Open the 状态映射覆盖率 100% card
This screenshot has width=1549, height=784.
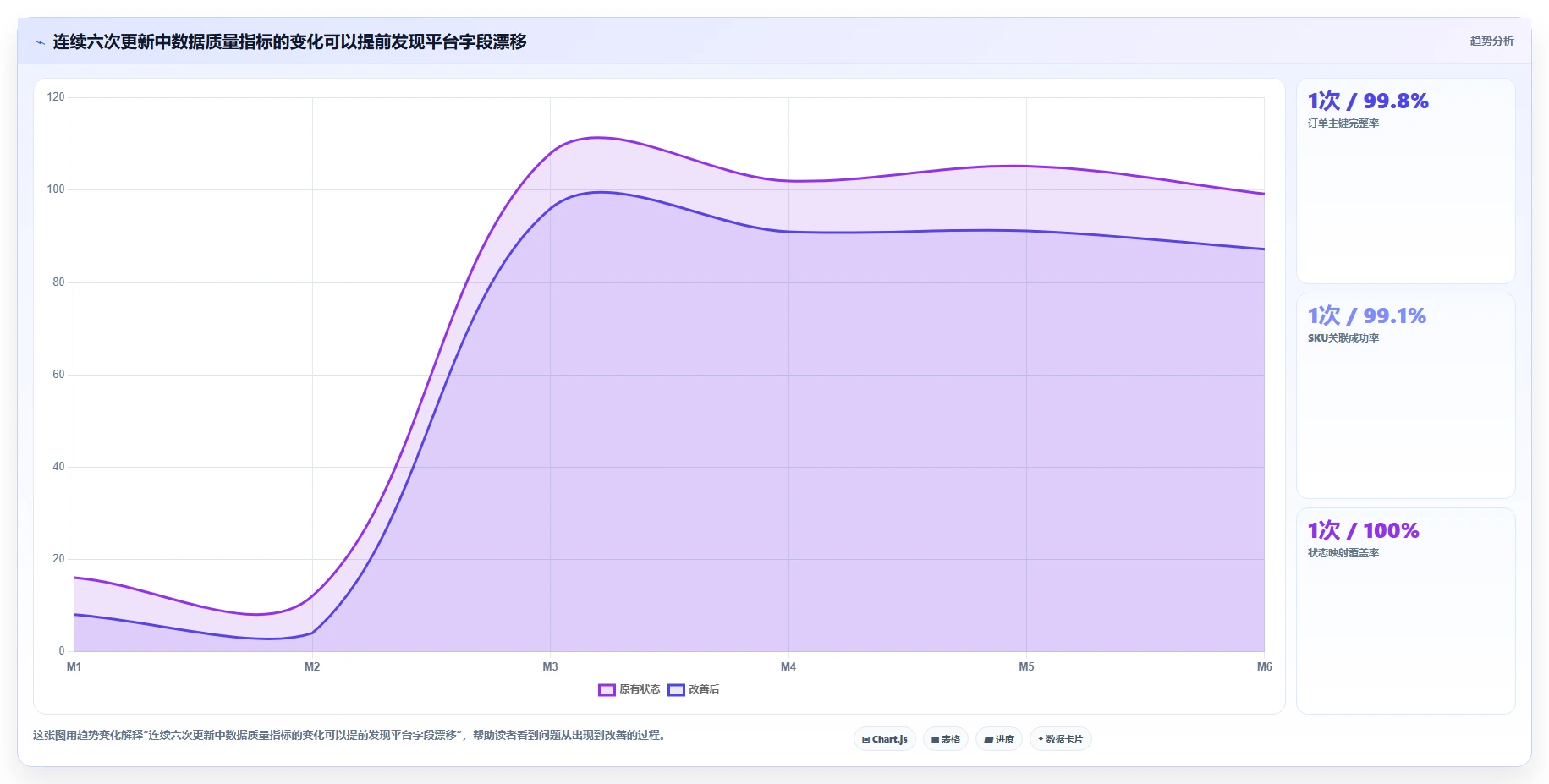[x=1405, y=611]
